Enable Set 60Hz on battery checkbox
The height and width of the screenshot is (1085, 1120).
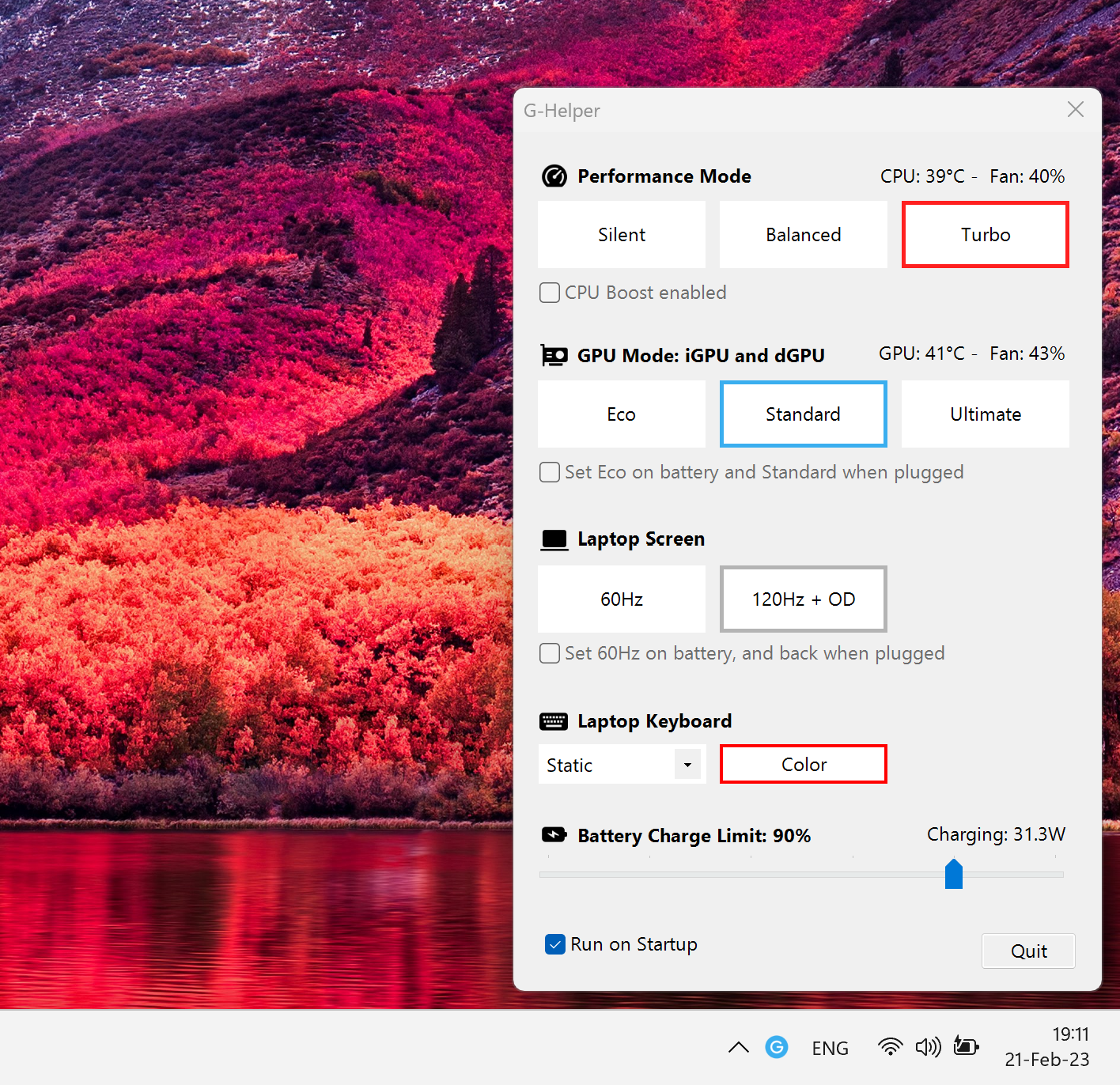tap(550, 653)
